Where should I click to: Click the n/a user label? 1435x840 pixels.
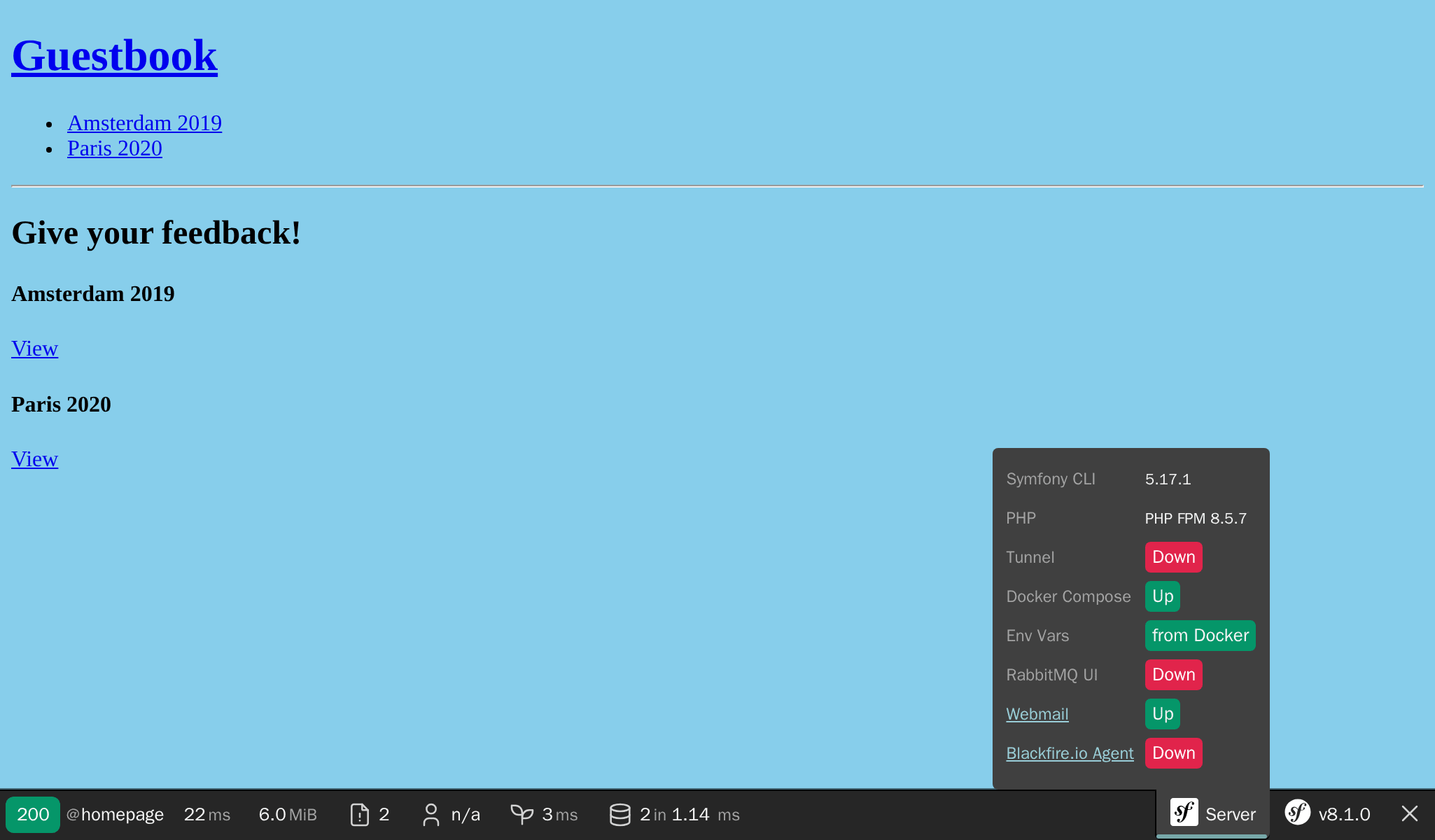[x=465, y=815]
